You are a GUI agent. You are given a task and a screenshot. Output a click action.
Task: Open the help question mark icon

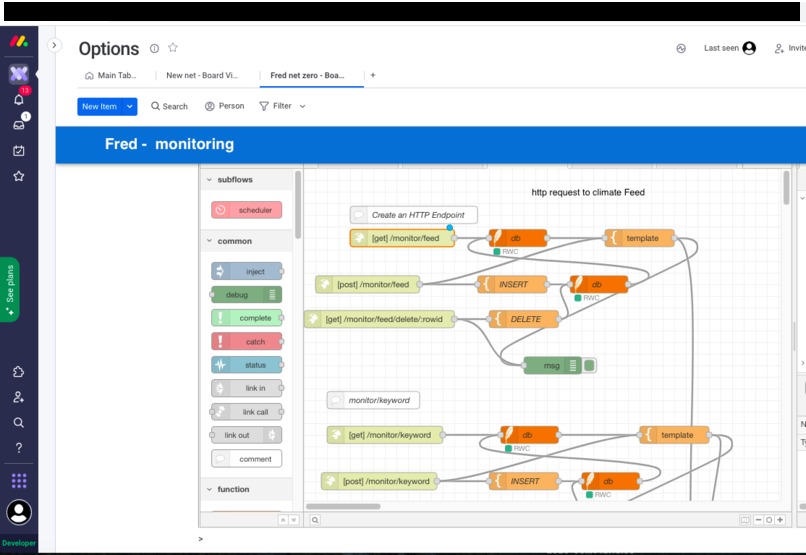click(19, 448)
